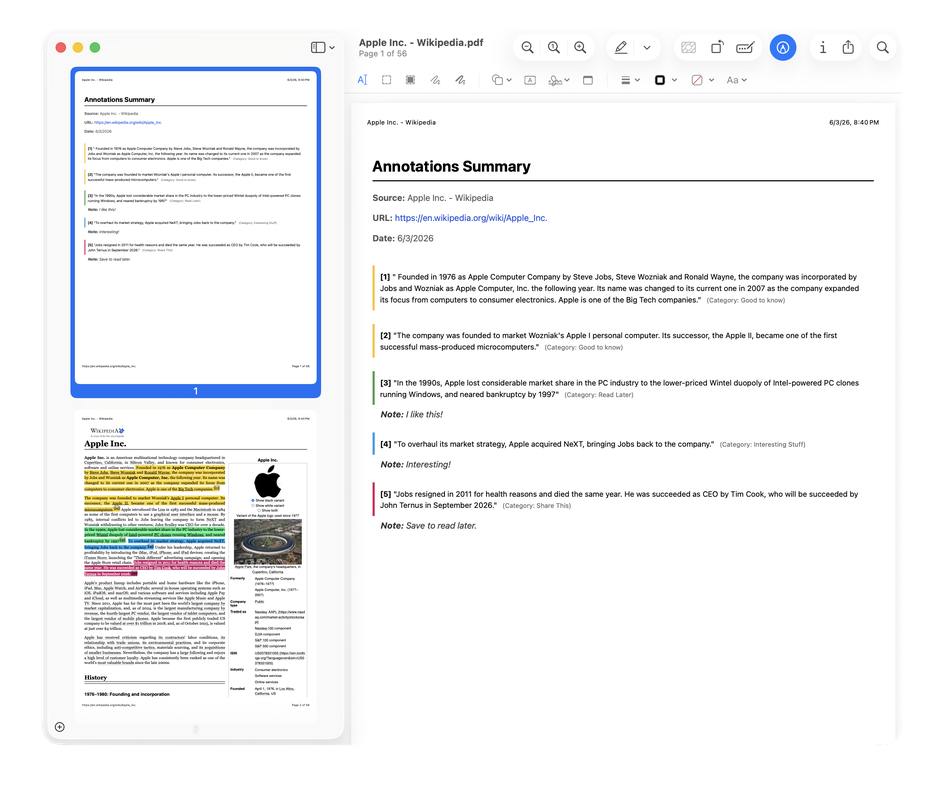944x800 pixels.
Task: Click the green fullscreen window button
Action: point(95,48)
